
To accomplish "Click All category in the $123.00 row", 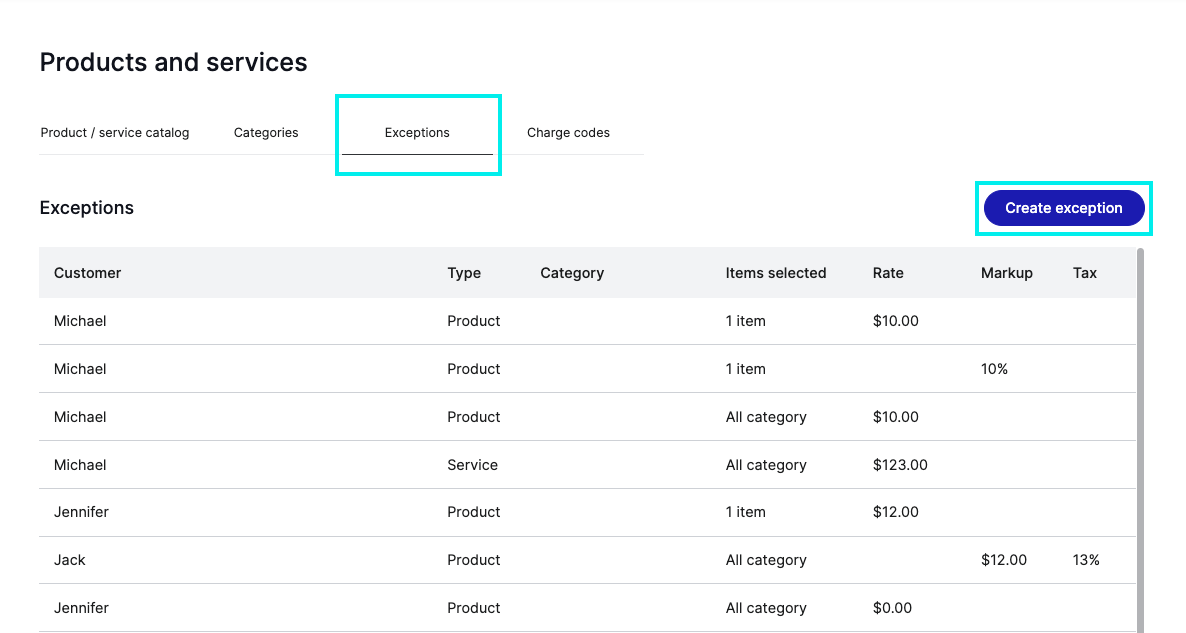I will pos(765,465).
